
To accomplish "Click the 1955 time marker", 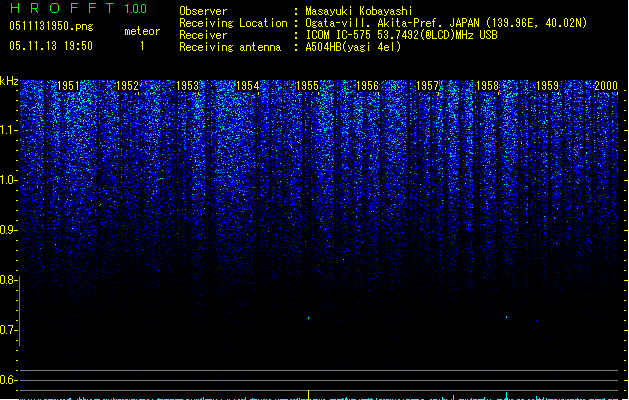I will [307, 86].
